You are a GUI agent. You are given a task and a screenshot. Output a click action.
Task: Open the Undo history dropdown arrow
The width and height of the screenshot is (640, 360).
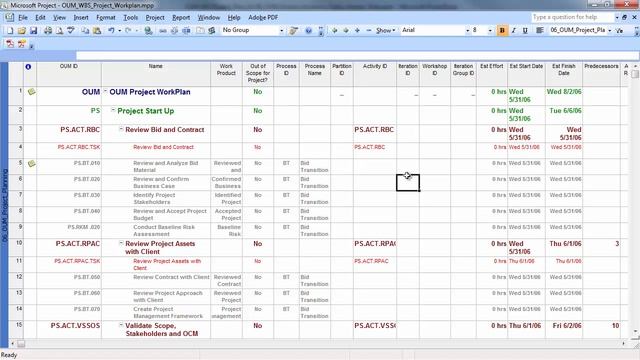pyautogui.click(x=119, y=31)
